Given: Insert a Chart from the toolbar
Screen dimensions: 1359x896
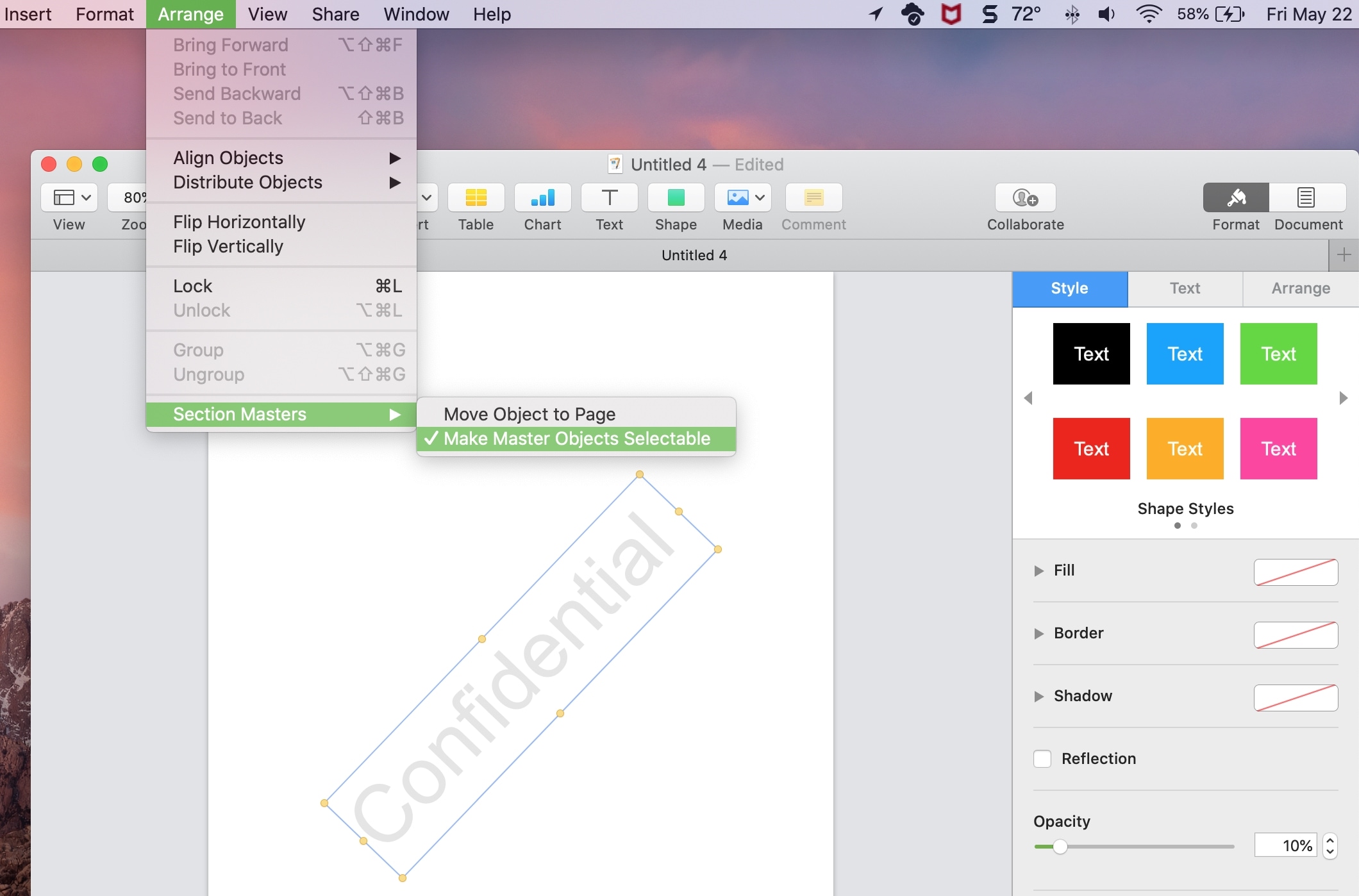Looking at the screenshot, I should point(542,197).
